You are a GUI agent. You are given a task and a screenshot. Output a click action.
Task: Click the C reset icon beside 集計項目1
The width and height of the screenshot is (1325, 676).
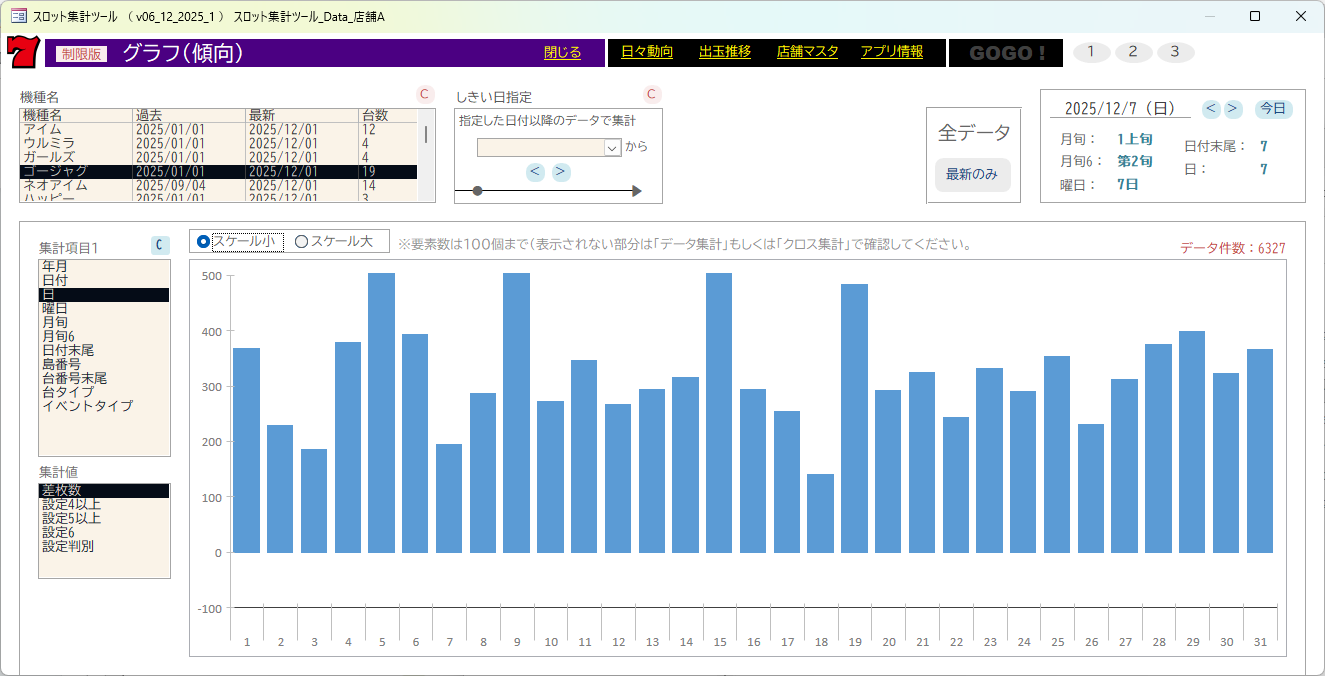pyautogui.click(x=159, y=245)
